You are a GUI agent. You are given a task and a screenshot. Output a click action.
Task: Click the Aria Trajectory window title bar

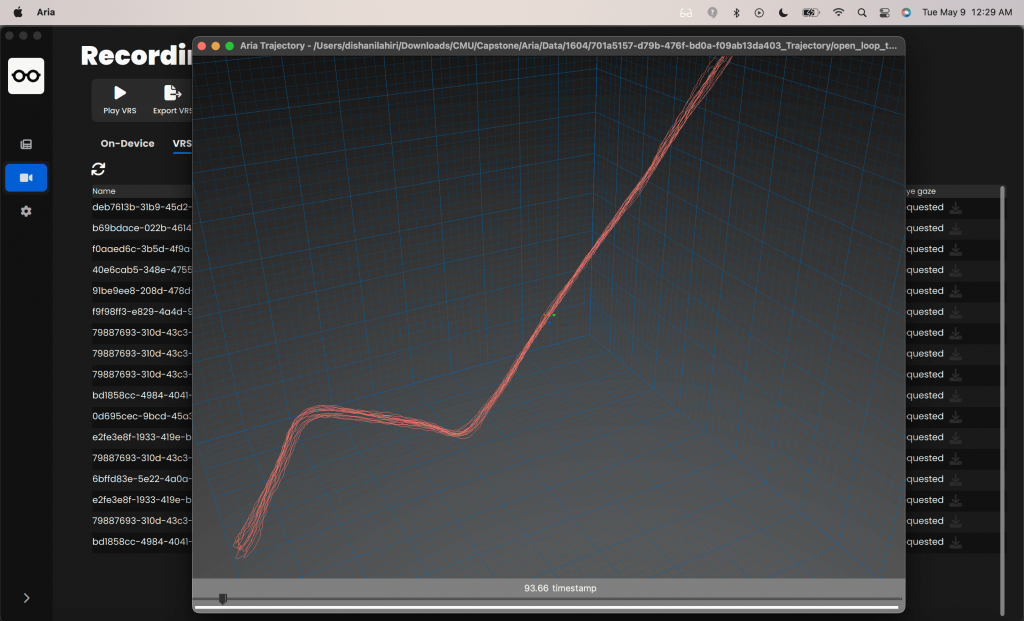coord(549,46)
